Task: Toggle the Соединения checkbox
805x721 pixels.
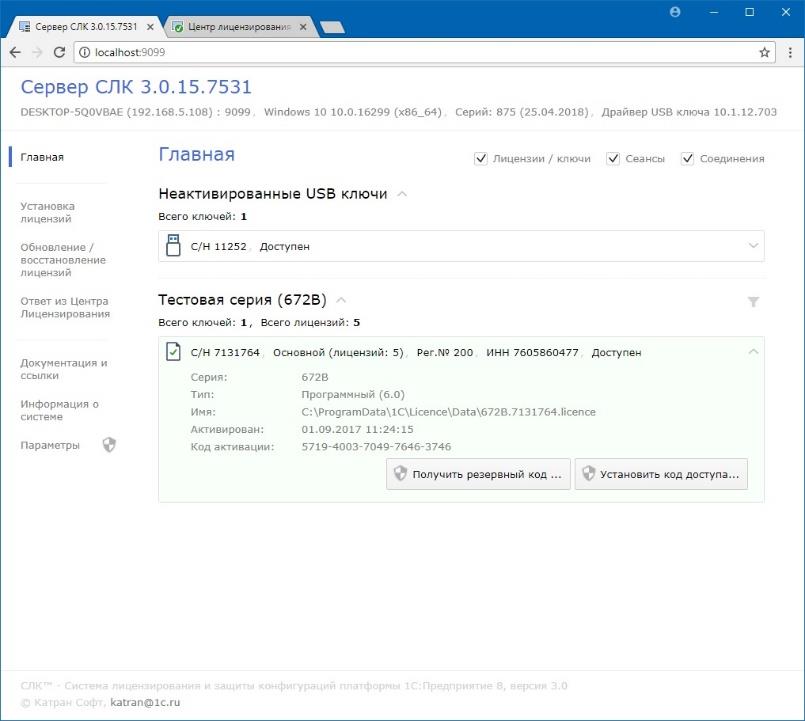Action: tap(687, 159)
